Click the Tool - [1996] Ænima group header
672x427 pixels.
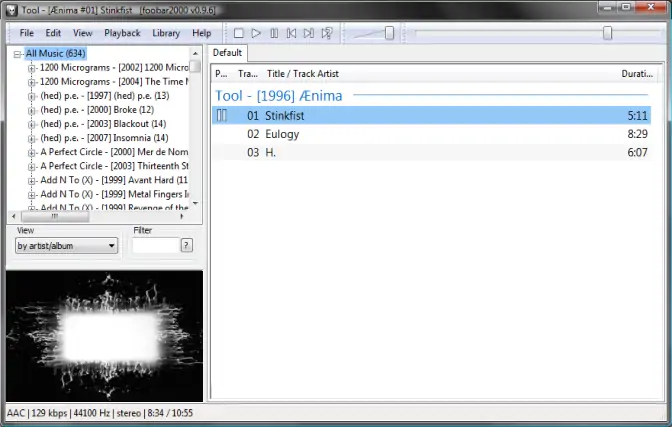click(x=279, y=96)
